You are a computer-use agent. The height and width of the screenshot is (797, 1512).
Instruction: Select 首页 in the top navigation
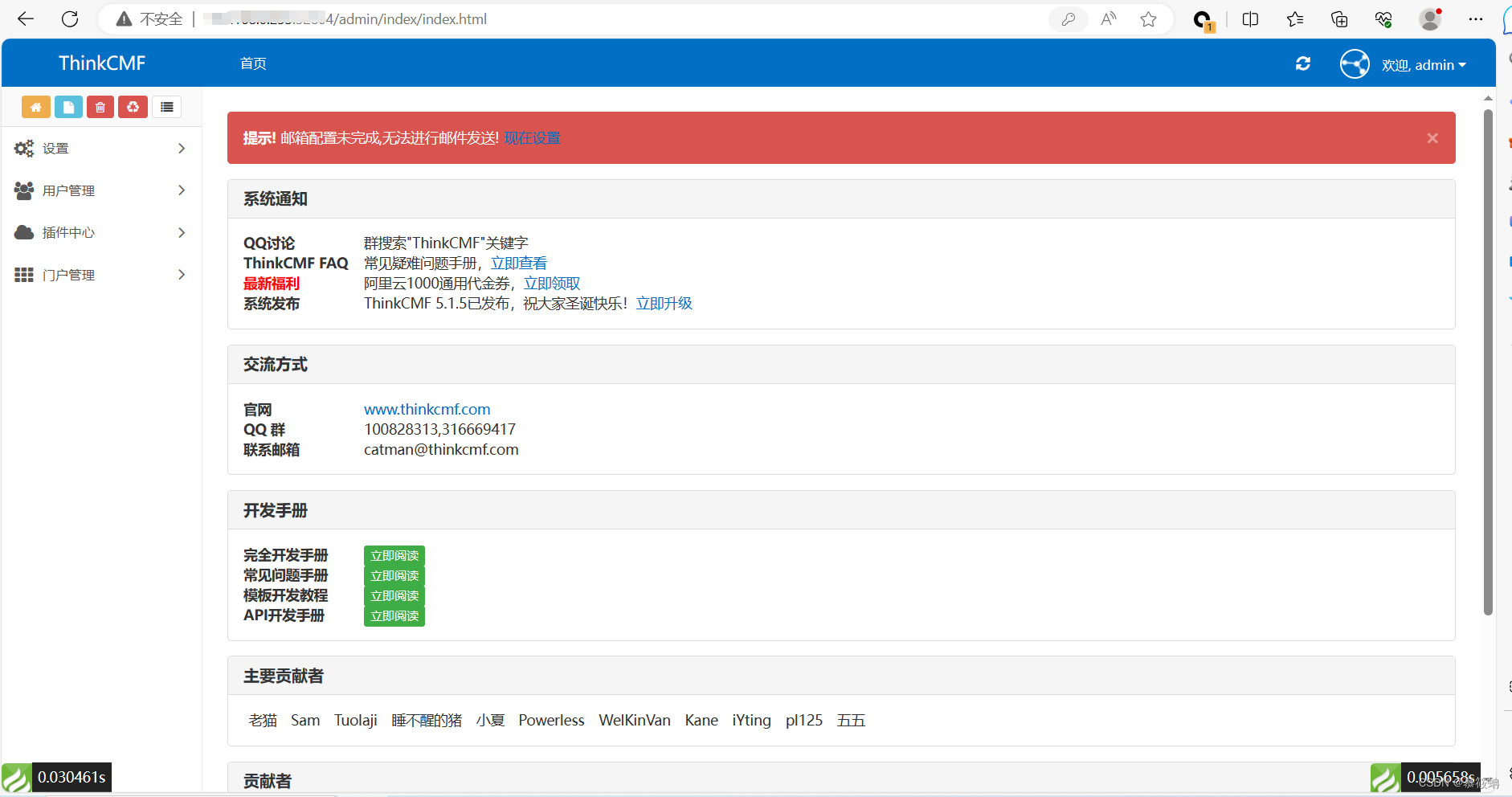click(252, 63)
